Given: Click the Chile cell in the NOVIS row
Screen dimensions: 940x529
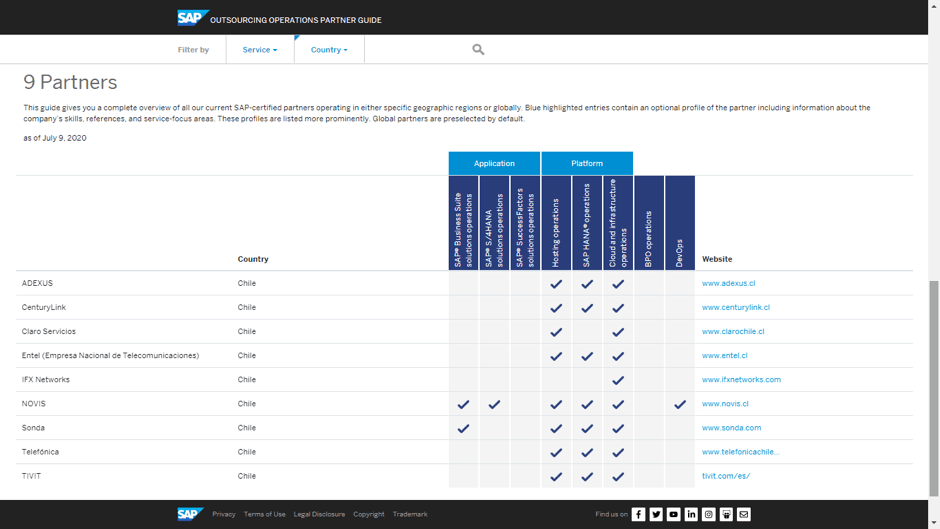Looking at the screenshot, I should (246, 404).
